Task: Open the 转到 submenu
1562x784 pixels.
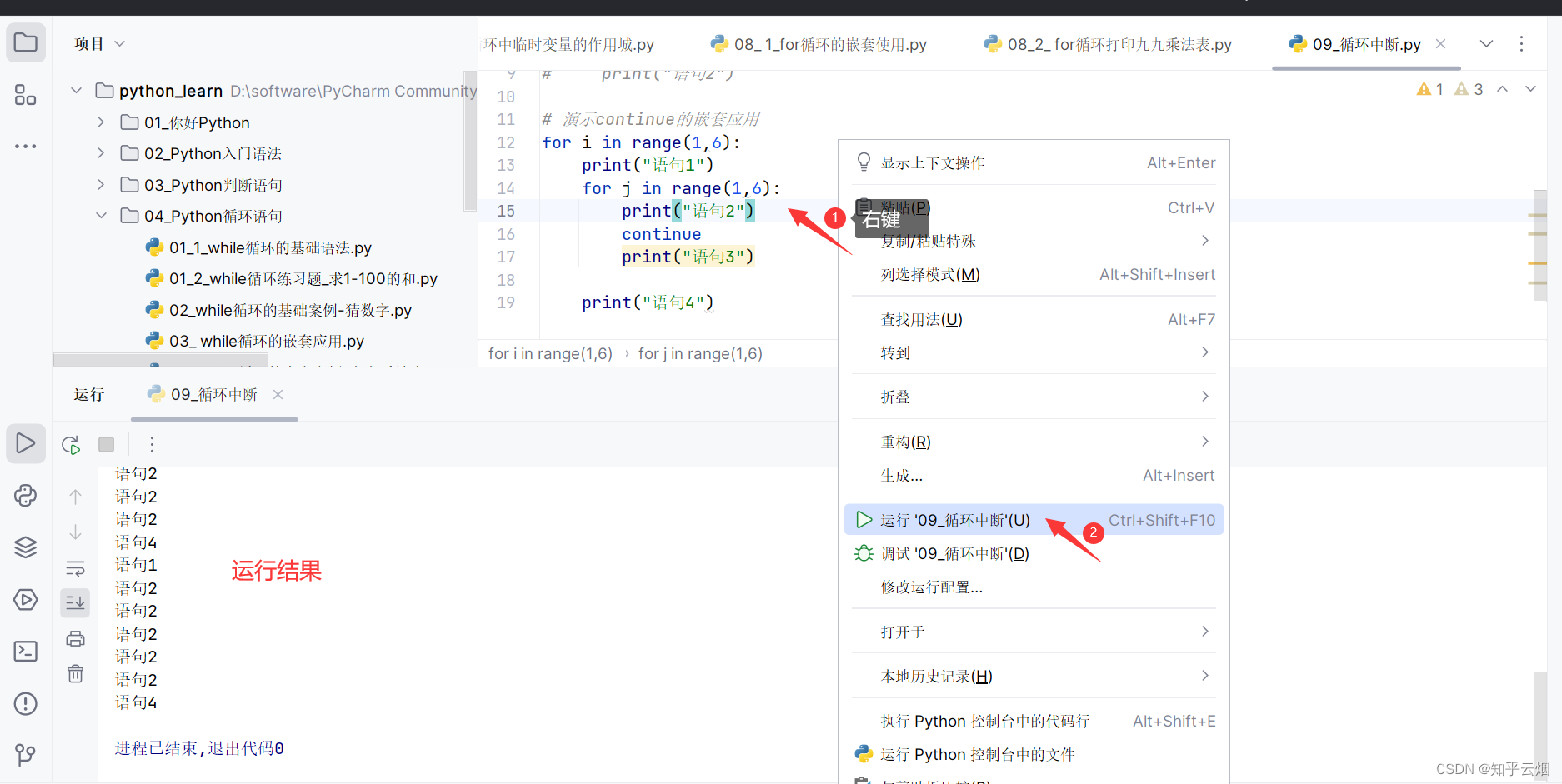Action: tap(1034, 352)
